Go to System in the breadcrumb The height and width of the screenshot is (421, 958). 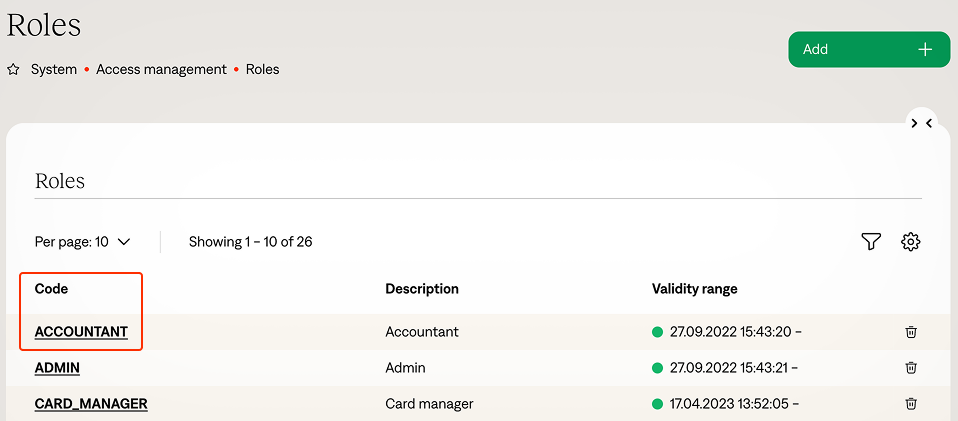pos(54,70)
